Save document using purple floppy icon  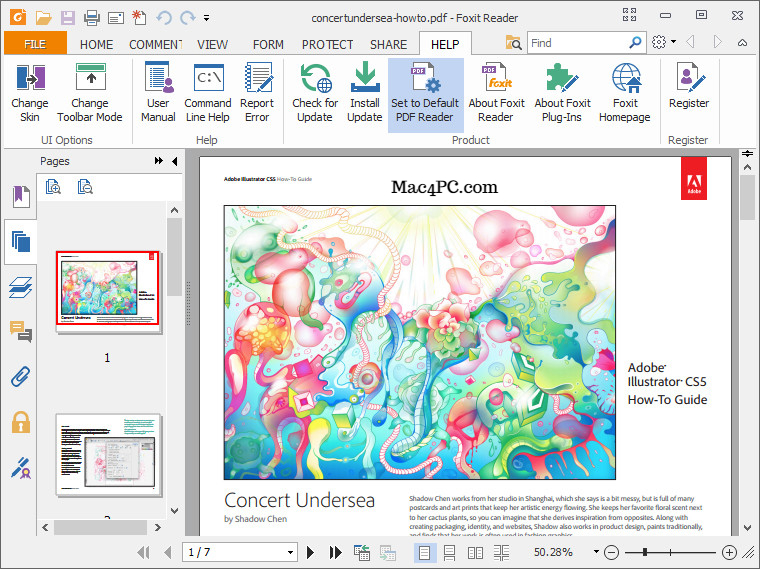67,18
